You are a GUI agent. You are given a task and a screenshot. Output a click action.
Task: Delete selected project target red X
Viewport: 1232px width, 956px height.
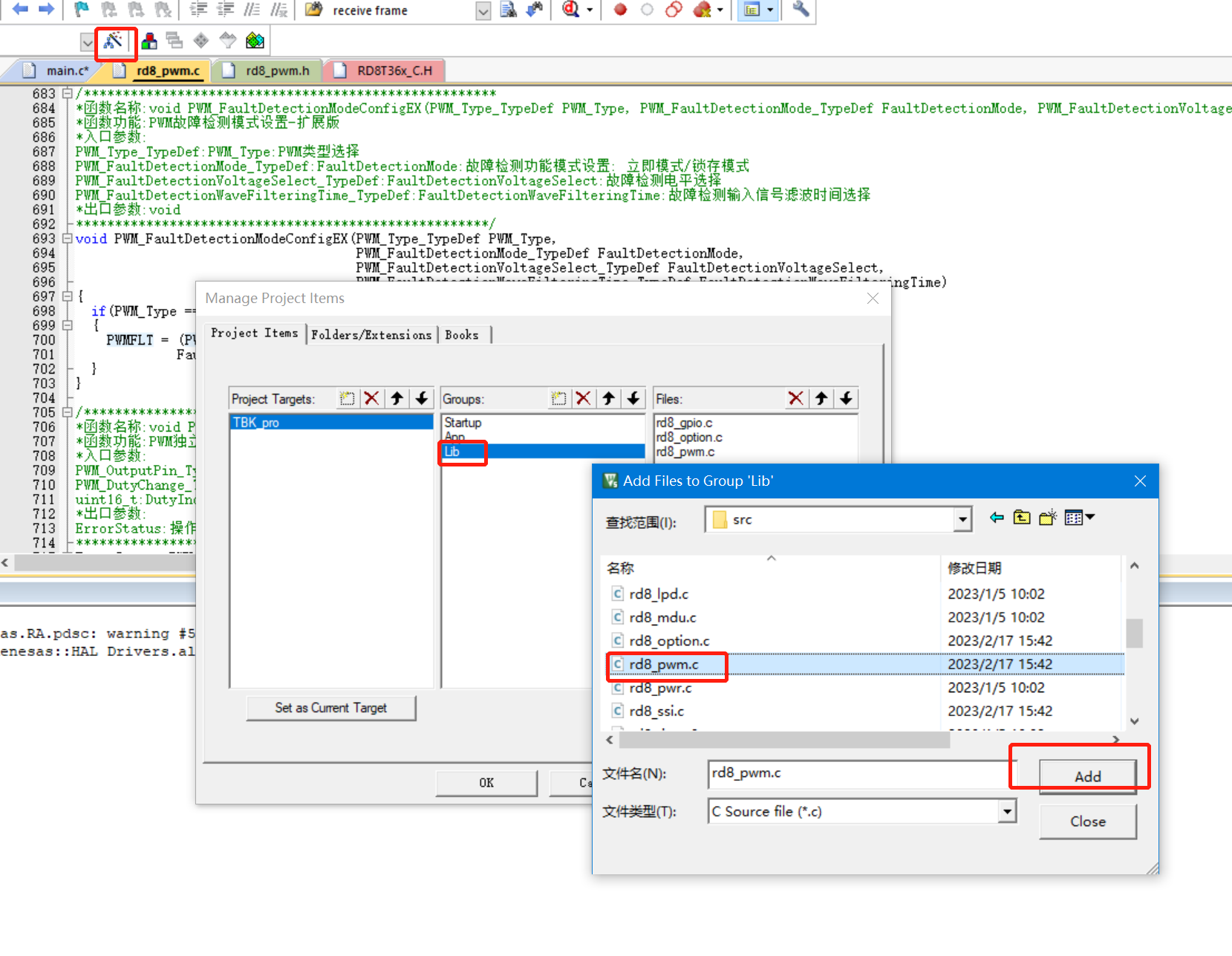coord(372,398)
